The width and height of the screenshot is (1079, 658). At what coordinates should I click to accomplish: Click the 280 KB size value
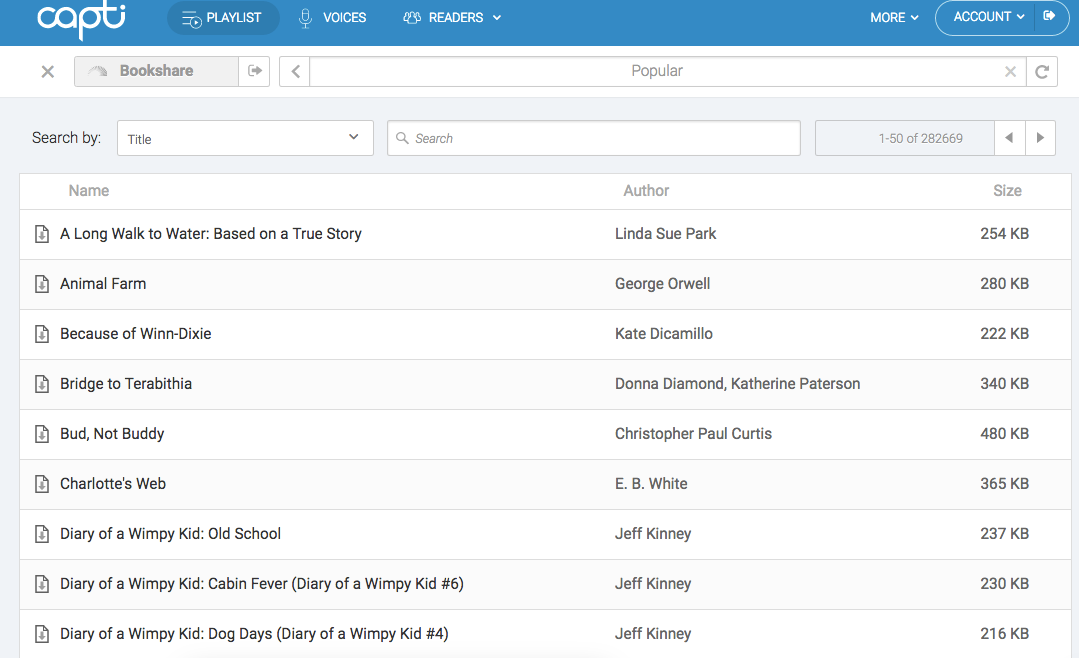(x=1005, y=284)
